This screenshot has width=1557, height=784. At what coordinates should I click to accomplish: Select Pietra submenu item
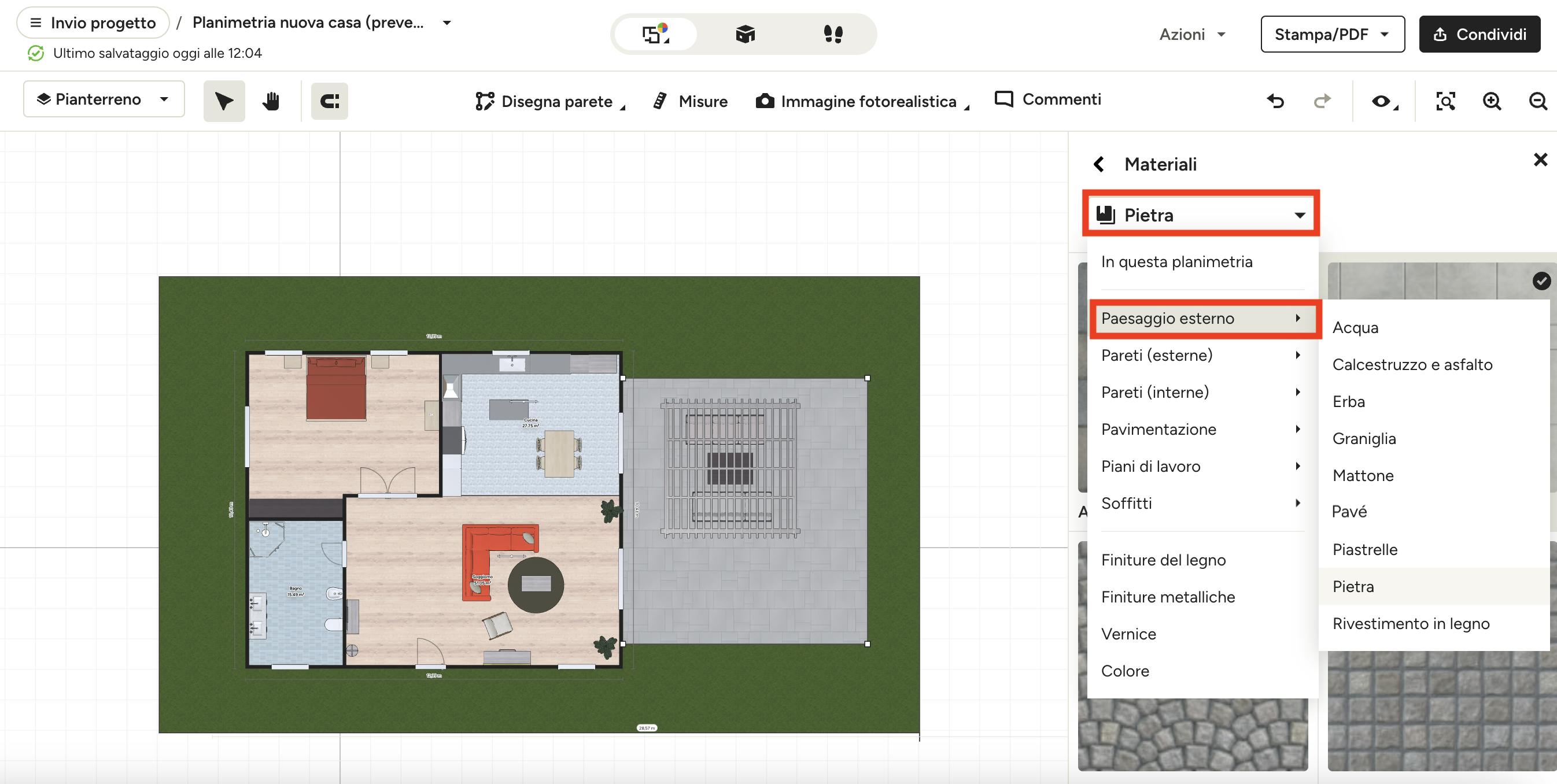(x=1434, y=586)
